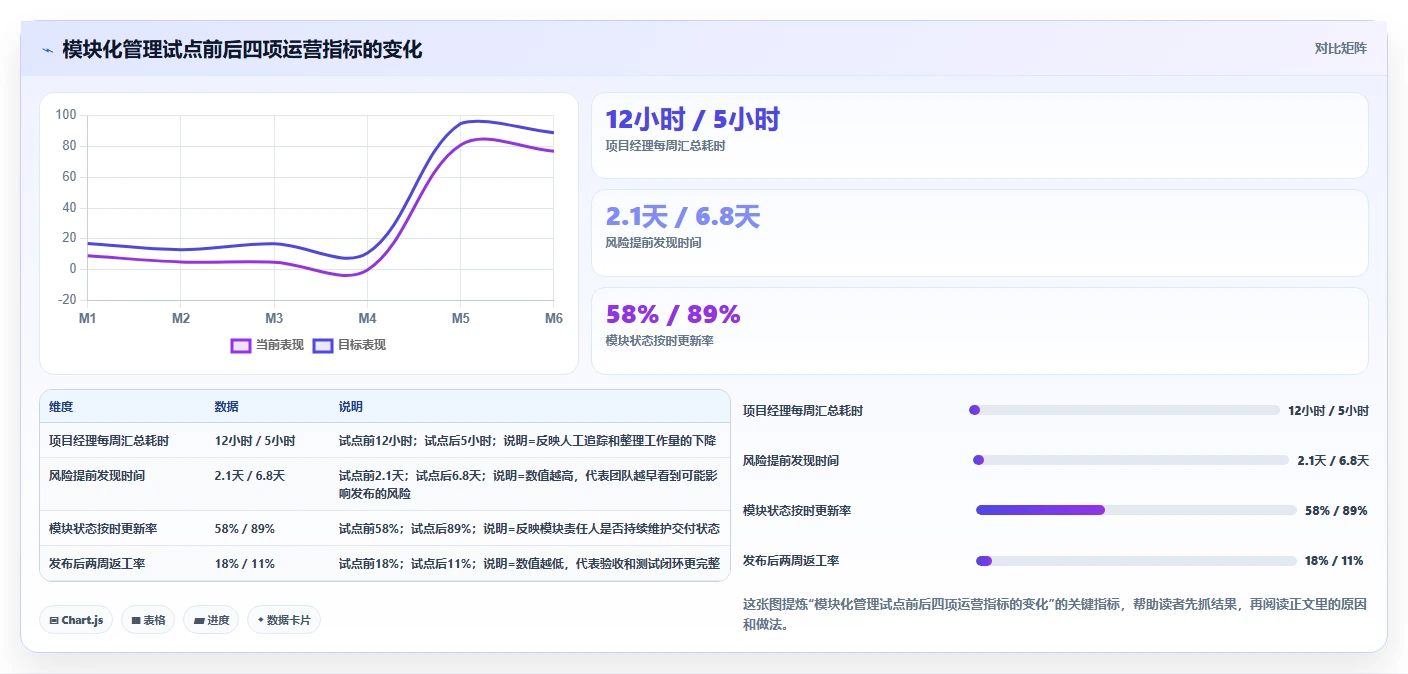Click table value 12小时 / 5小时
Image resolution: width=1408 pixels, height=674 pixels.
coord(255,441)
